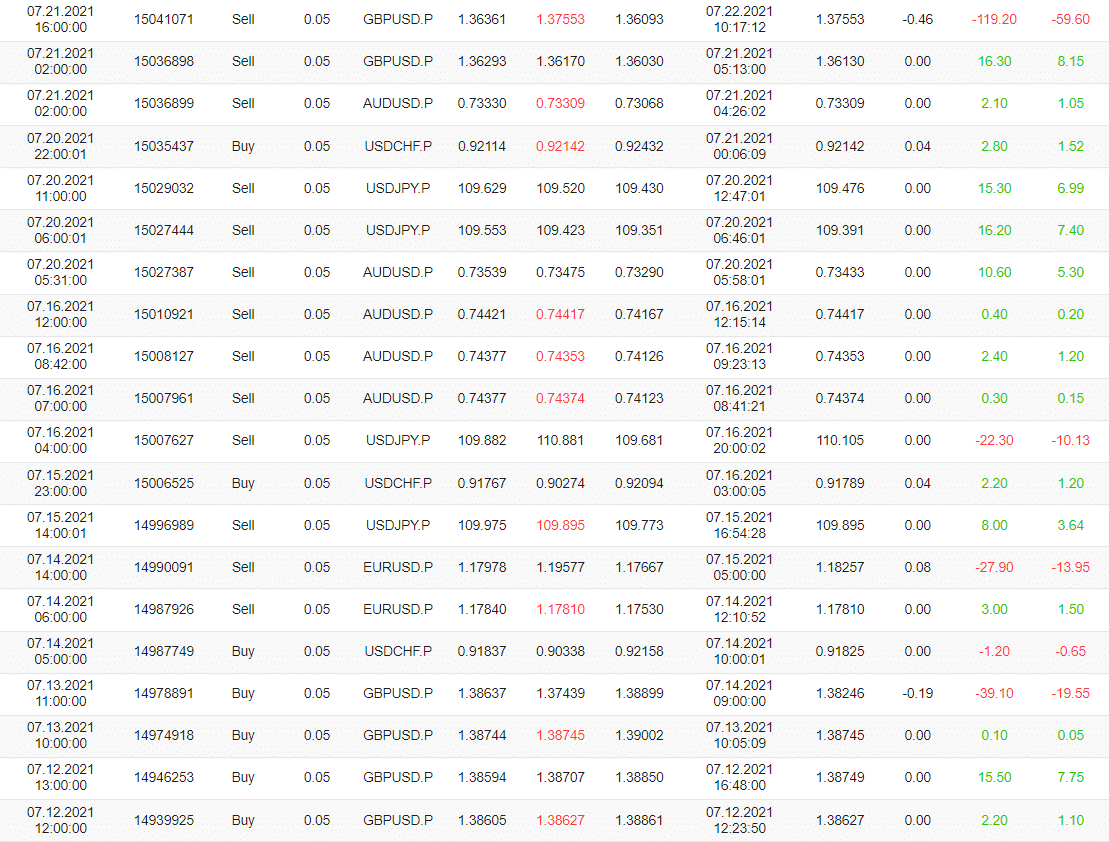Click the -39.10 pips value

tap(994, 693)
